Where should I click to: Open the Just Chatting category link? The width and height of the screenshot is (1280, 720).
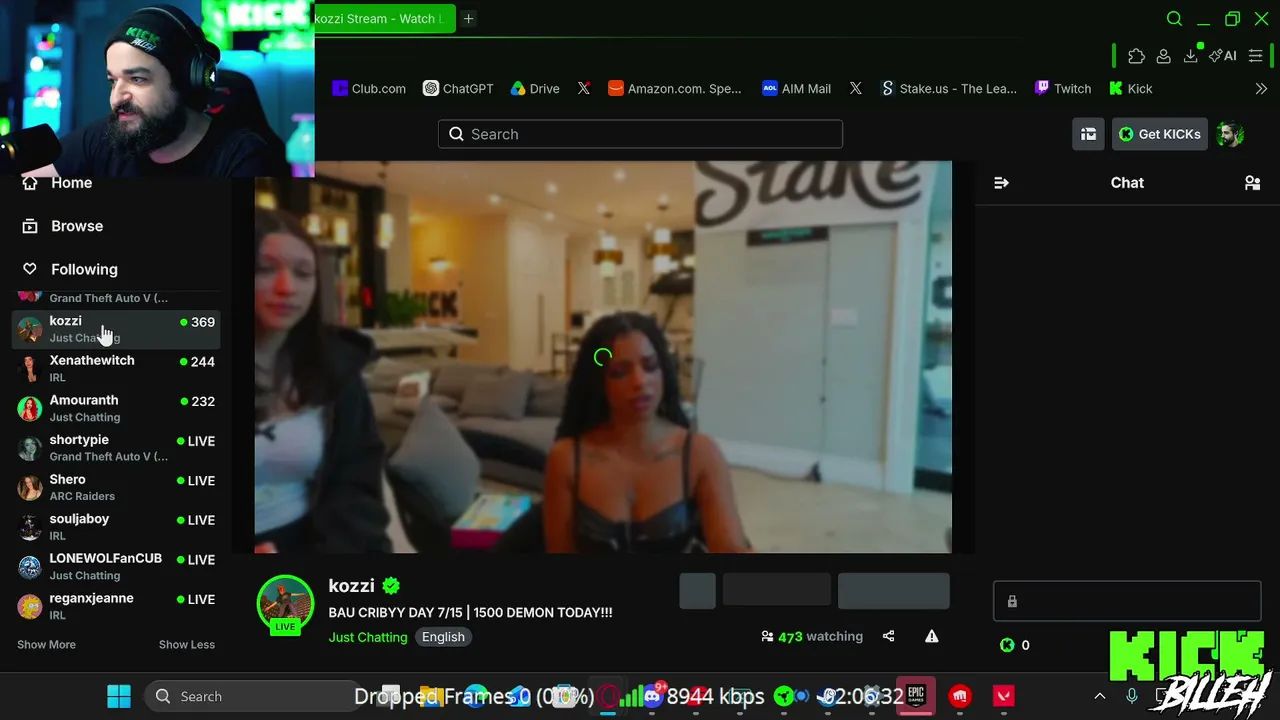tap(368, 637)
